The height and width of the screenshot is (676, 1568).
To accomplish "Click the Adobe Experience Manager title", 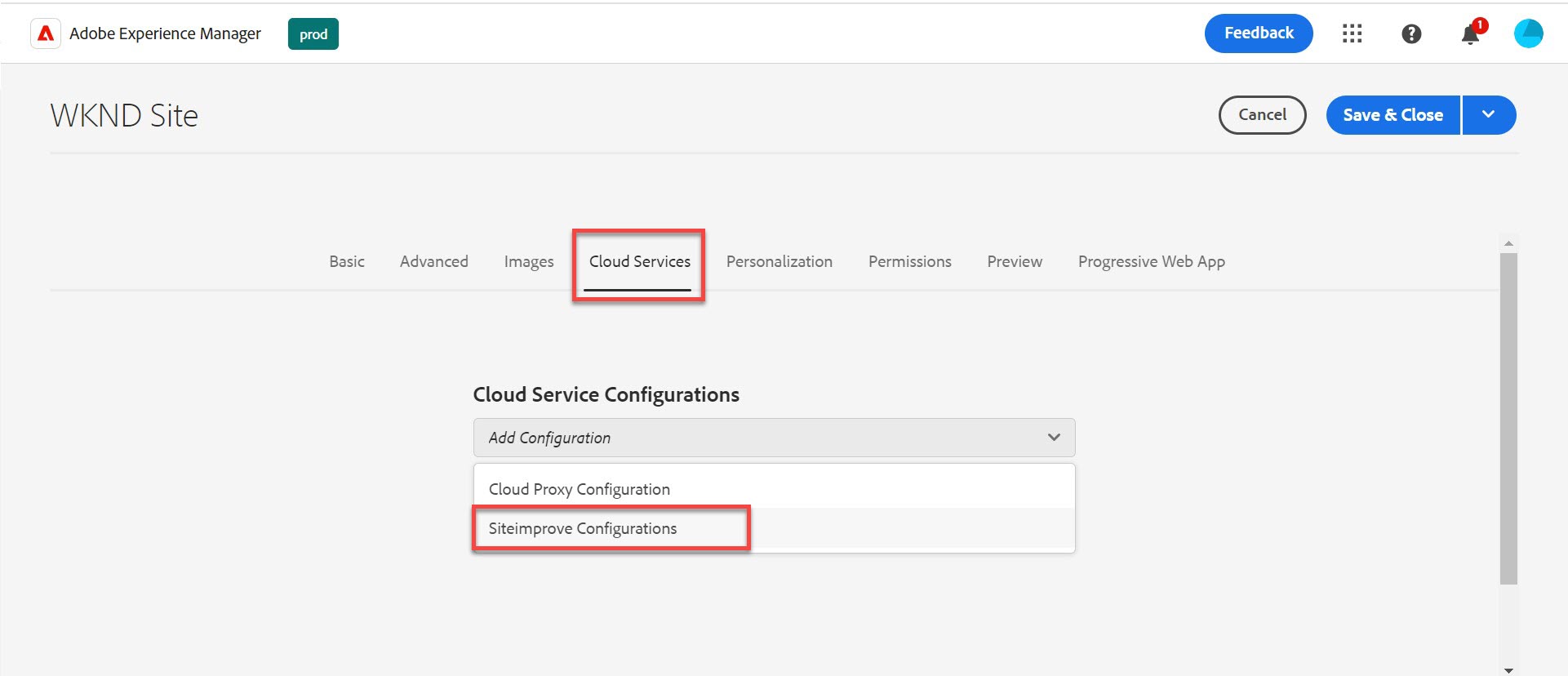I will pyautogui.click(x=165, y=33).
